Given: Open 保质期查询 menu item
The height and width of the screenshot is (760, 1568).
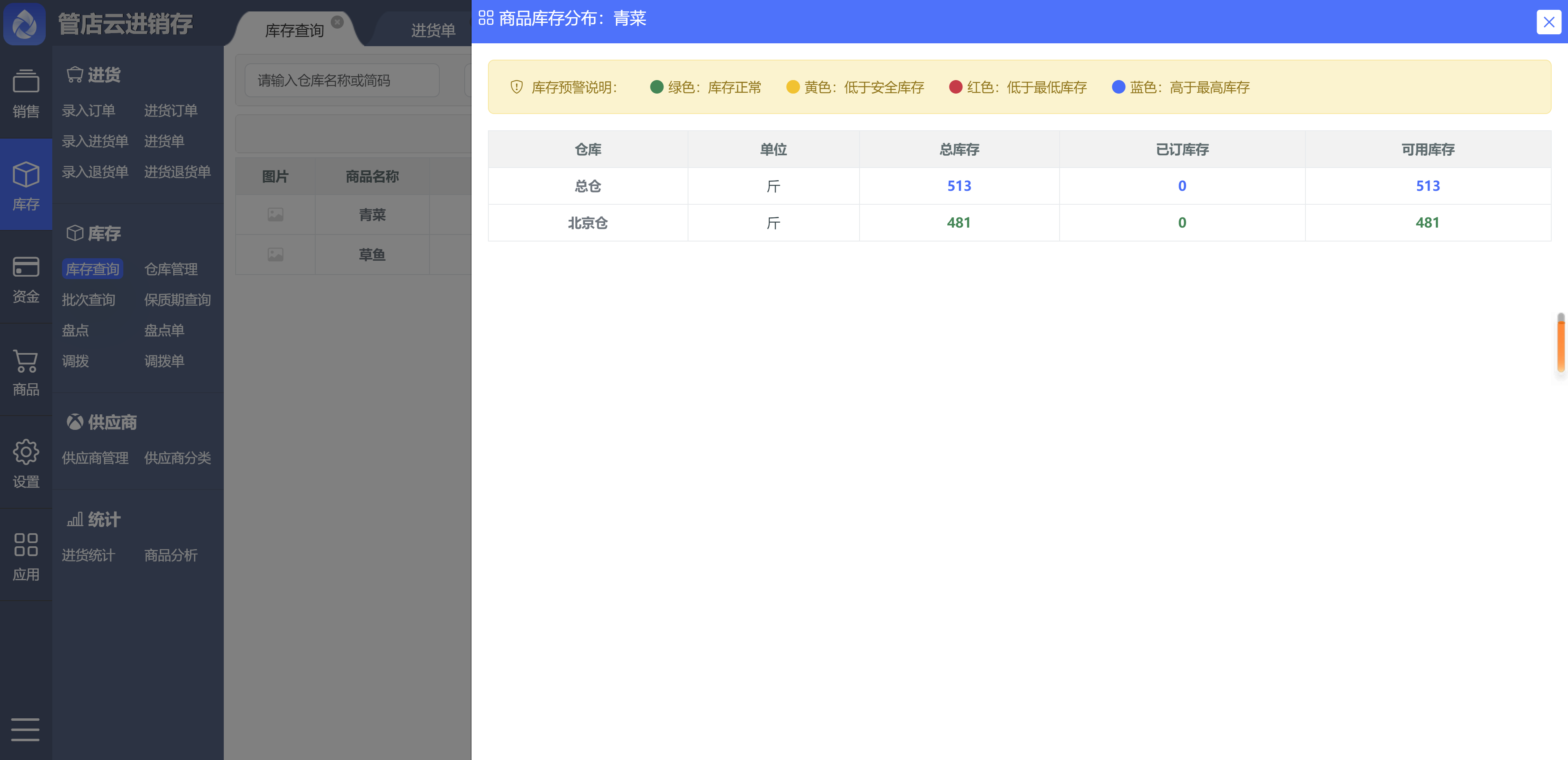Looking at the screenshot, I should [177, 300].
